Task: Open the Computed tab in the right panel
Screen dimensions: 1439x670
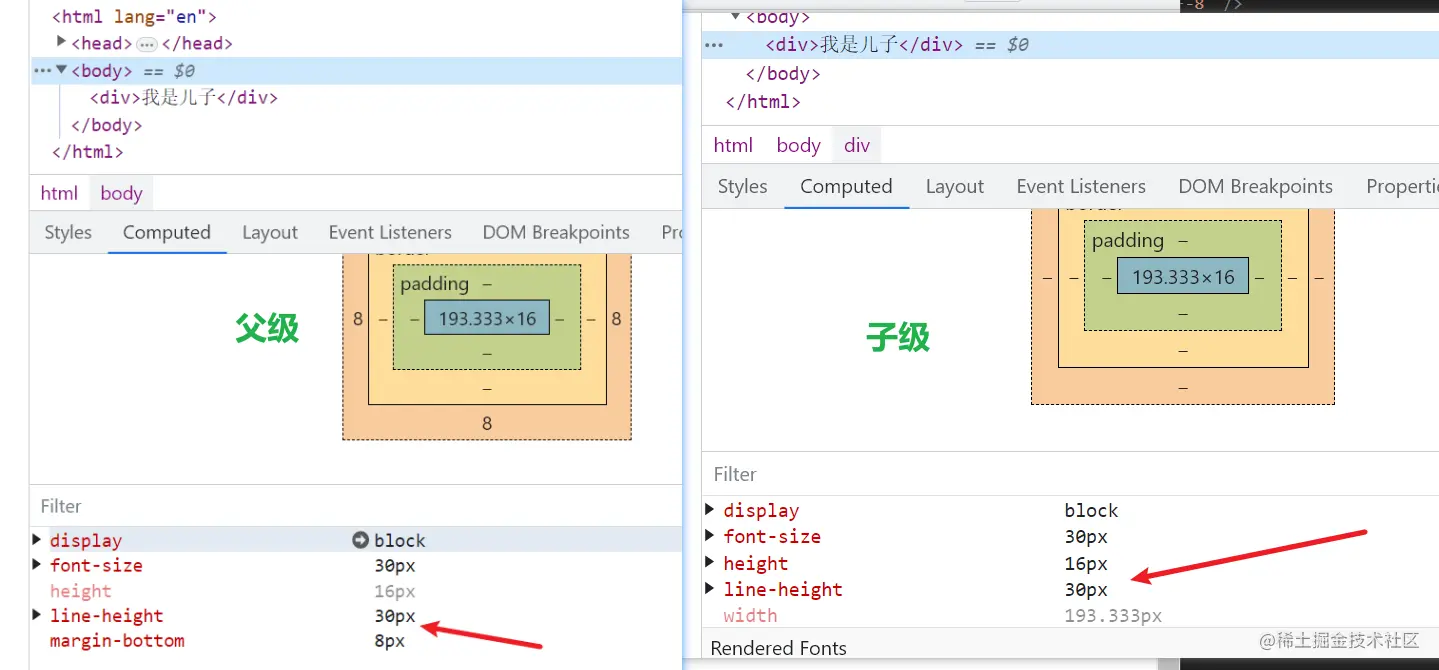Action: click(x=846, y=186)
